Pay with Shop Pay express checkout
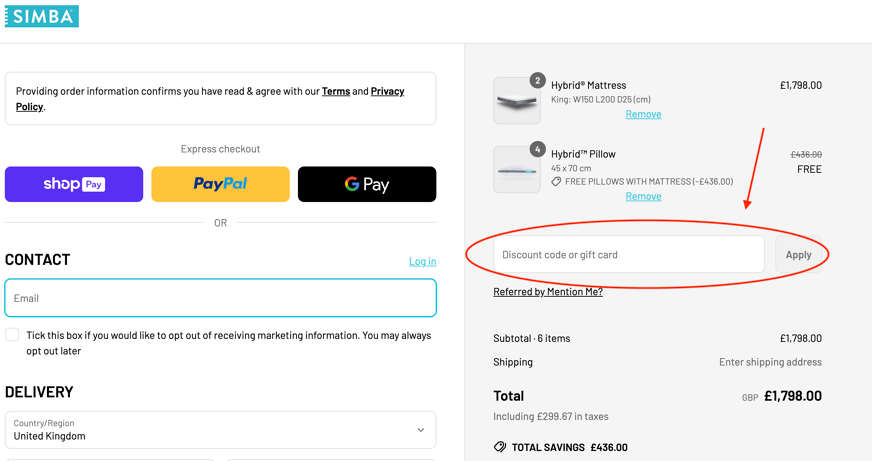The width and height of the screenshot is (872, 461). click(x=74, y=184)
